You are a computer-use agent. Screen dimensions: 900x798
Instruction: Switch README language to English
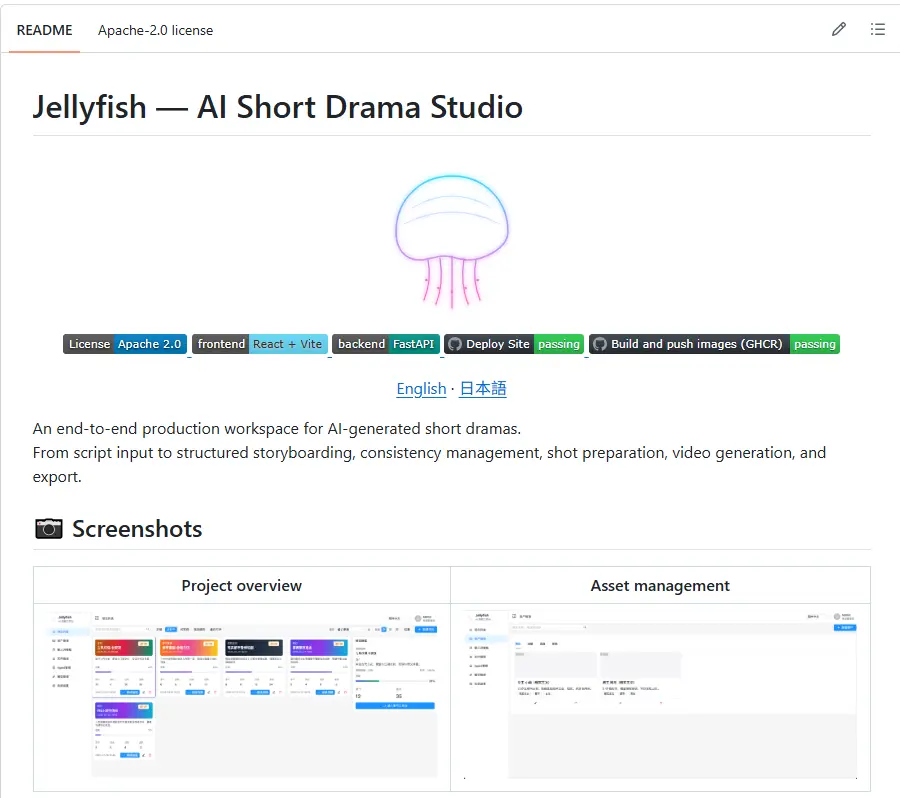[421, 389]
